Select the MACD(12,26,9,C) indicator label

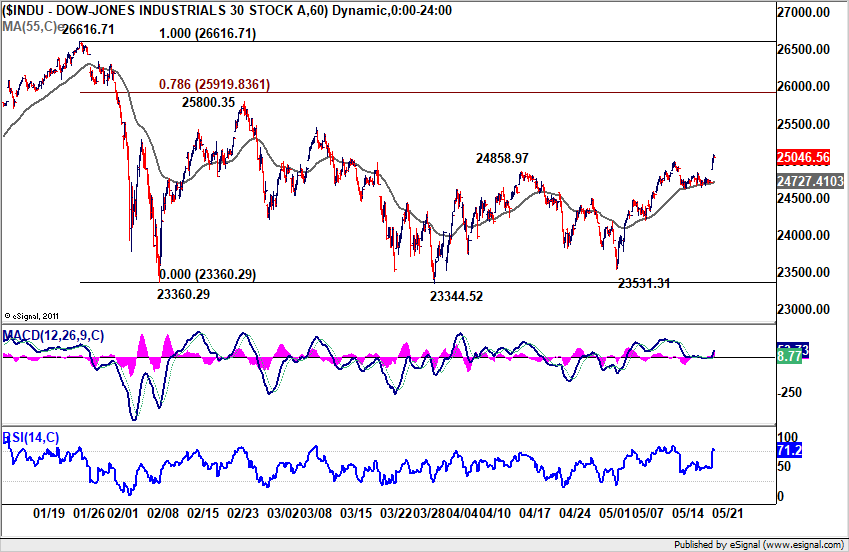point(54,335)
